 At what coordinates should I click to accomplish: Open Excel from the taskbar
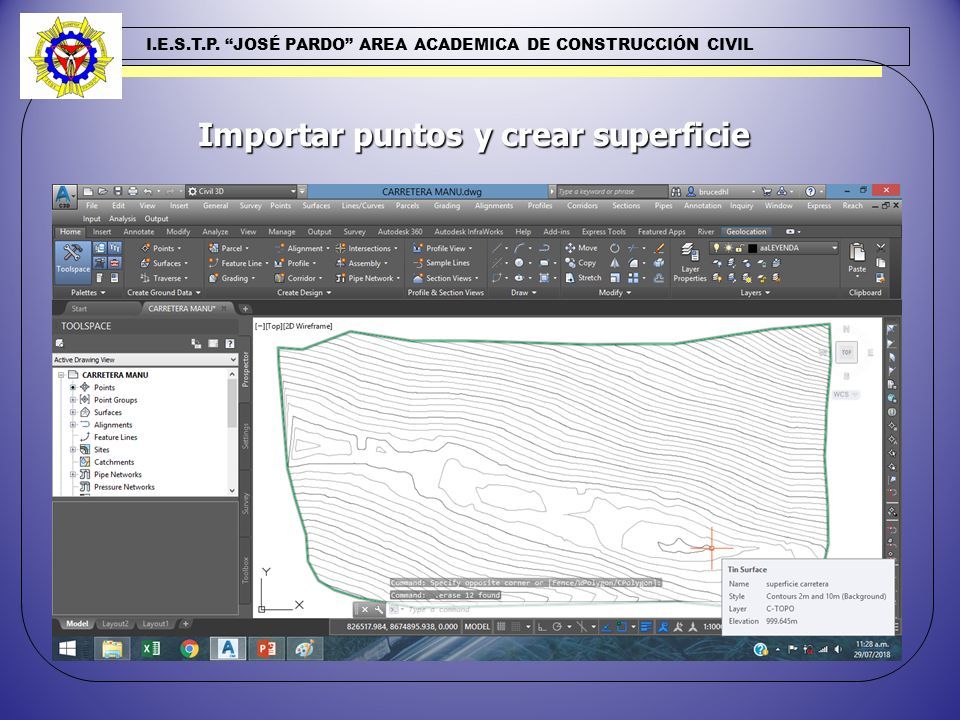(x=151, y=649)
